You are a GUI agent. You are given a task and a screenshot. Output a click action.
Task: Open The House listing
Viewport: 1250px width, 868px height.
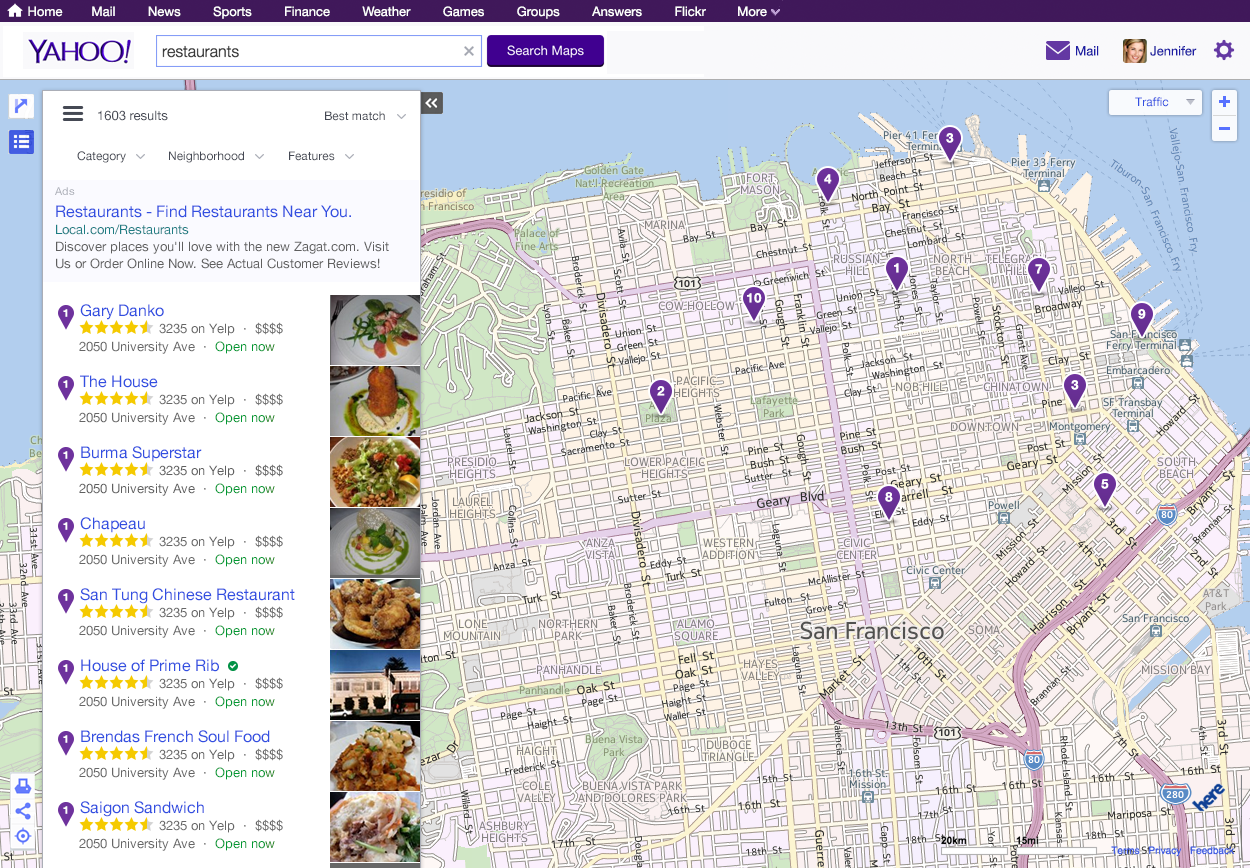[x=119, y=382]
